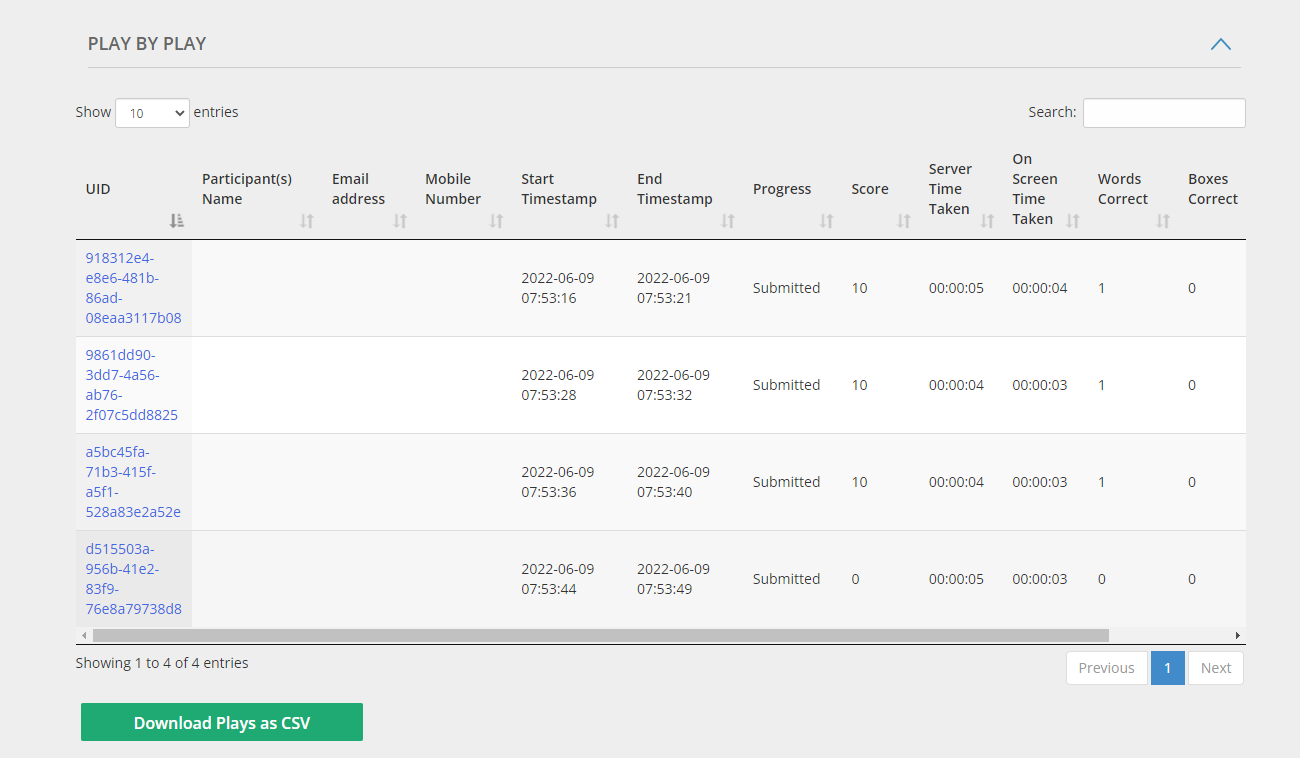
Task: Sort by Words Correct sort icon
Action: click(x=1163, y=221)
